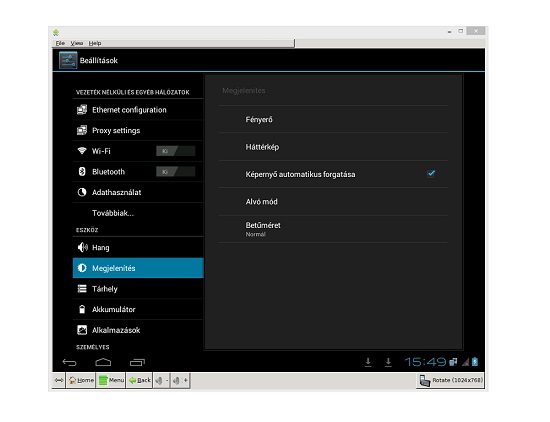Click the Android emulator window logo

(56, 33)
